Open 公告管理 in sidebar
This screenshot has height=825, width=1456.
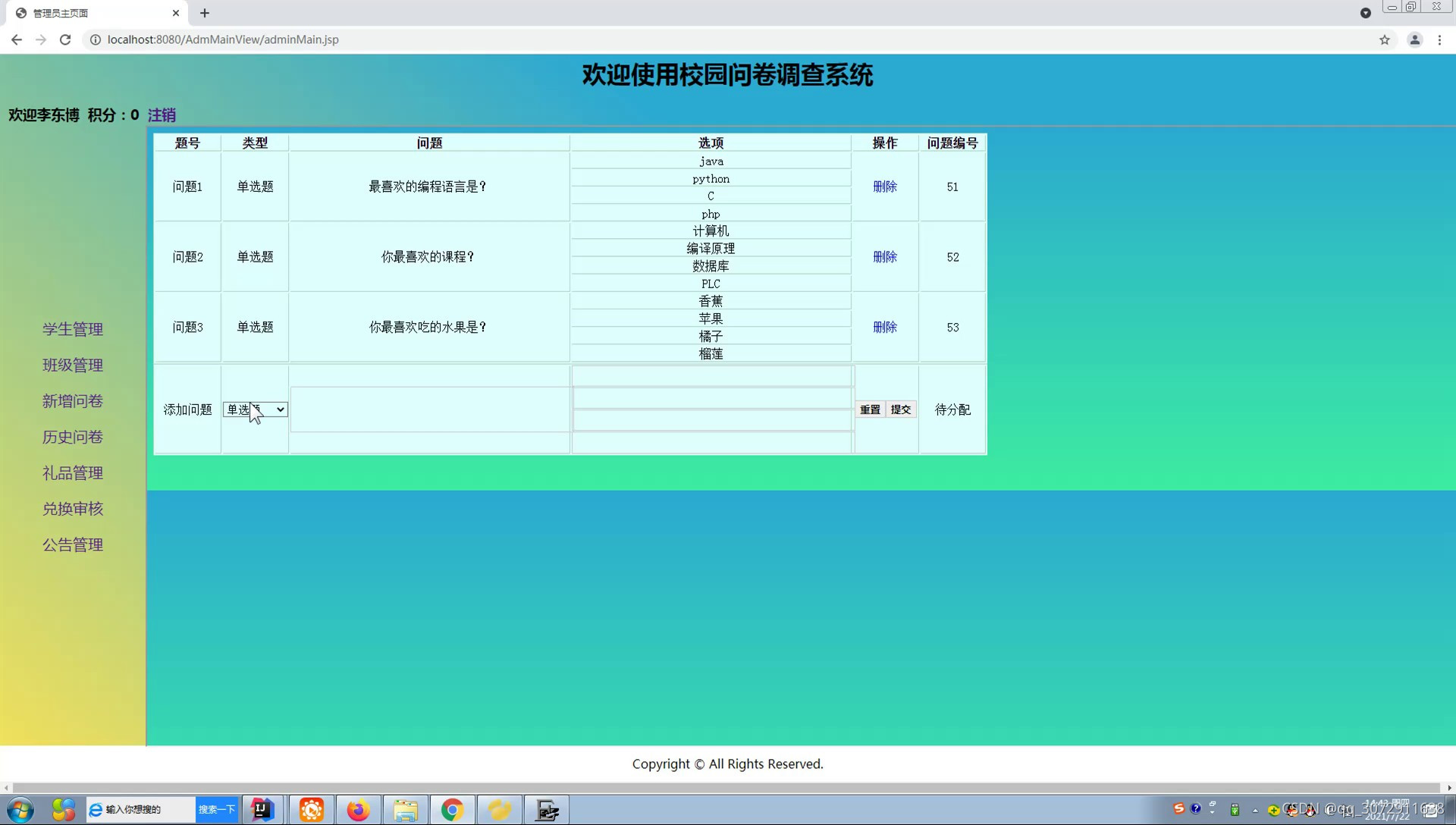tap(73, 544)
